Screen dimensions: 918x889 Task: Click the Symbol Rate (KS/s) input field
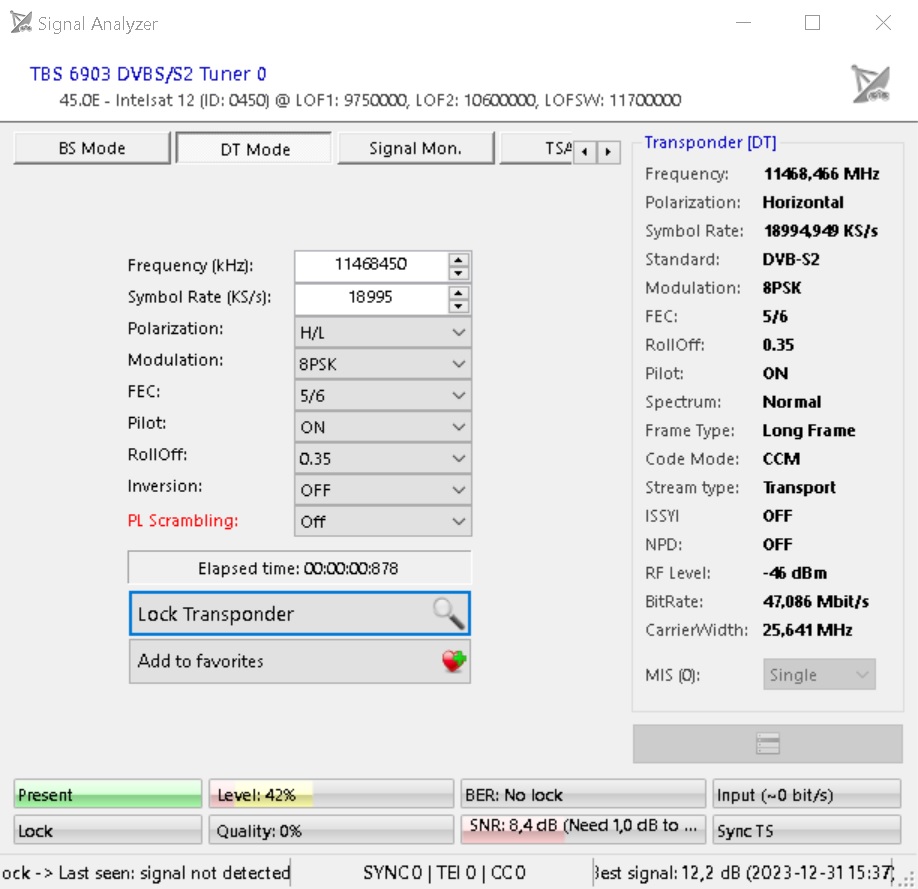pyautogui.click(x=372, y=299)
